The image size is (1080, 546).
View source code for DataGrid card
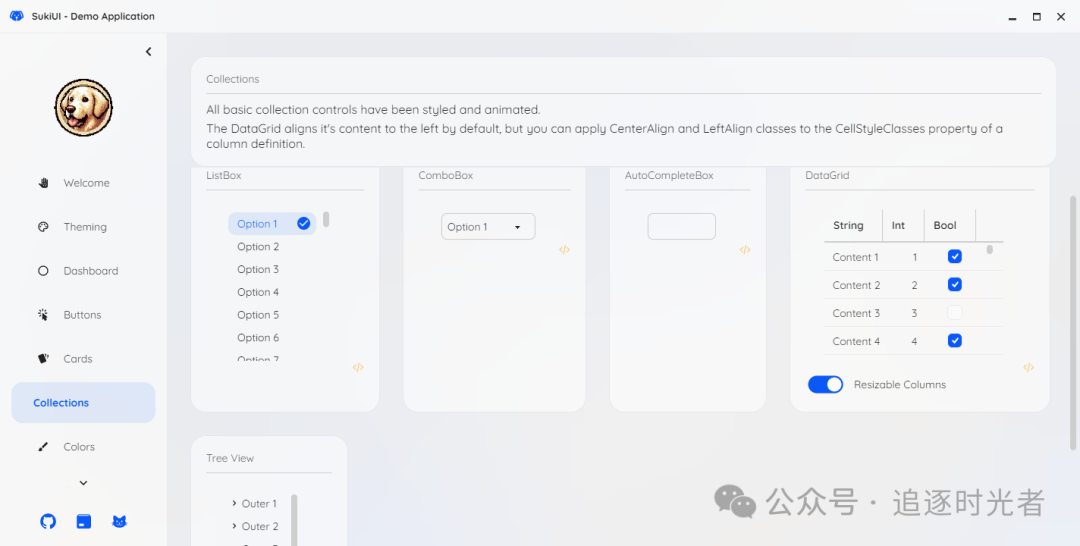1028,367
